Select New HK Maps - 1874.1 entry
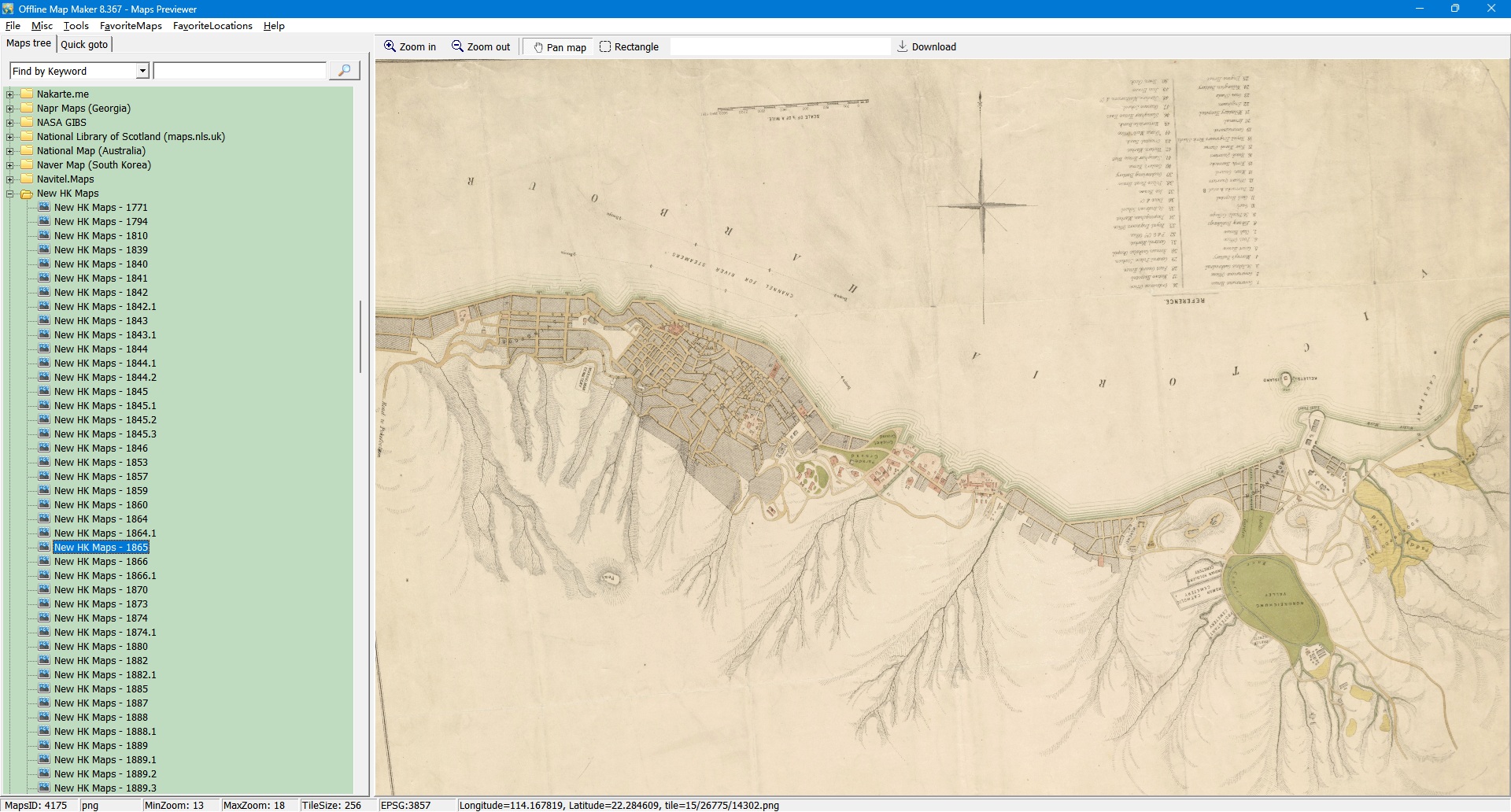1511x812 pixels. point(105,633)
